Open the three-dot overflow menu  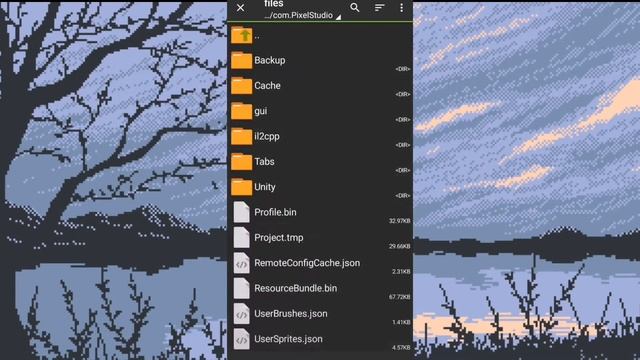[402, 7]
